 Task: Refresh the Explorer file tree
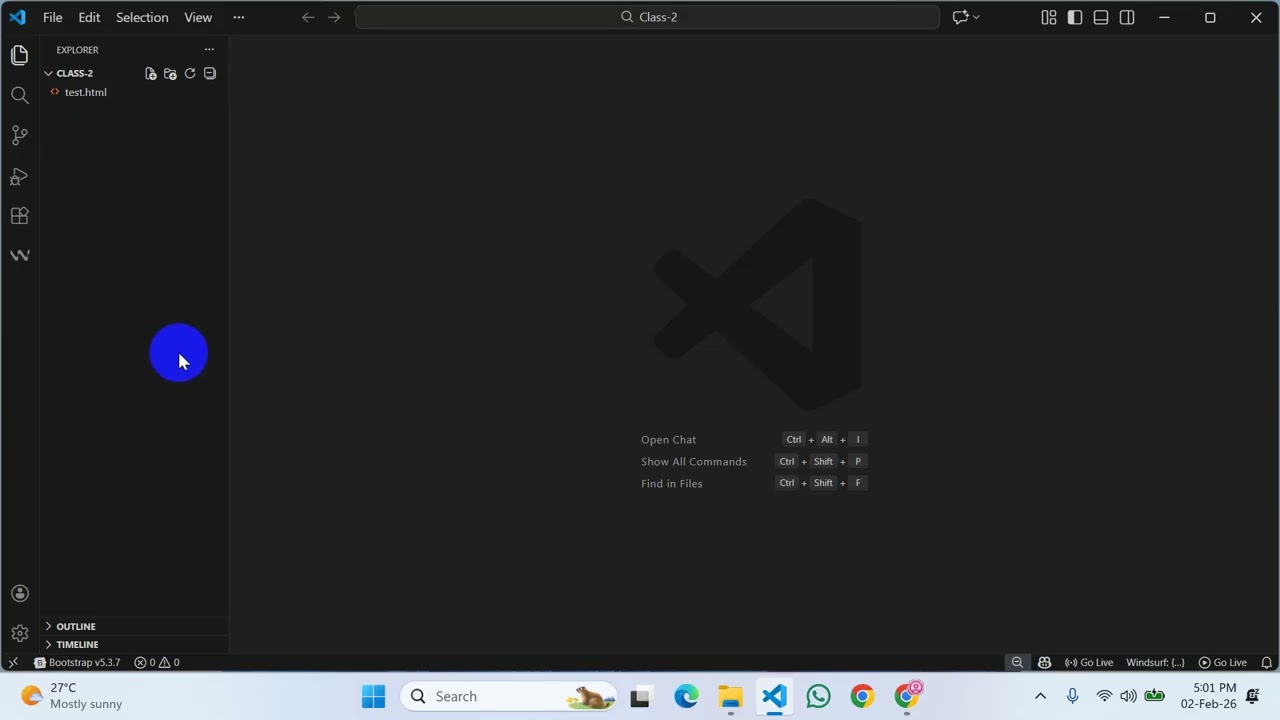click(x=190, y=73)
